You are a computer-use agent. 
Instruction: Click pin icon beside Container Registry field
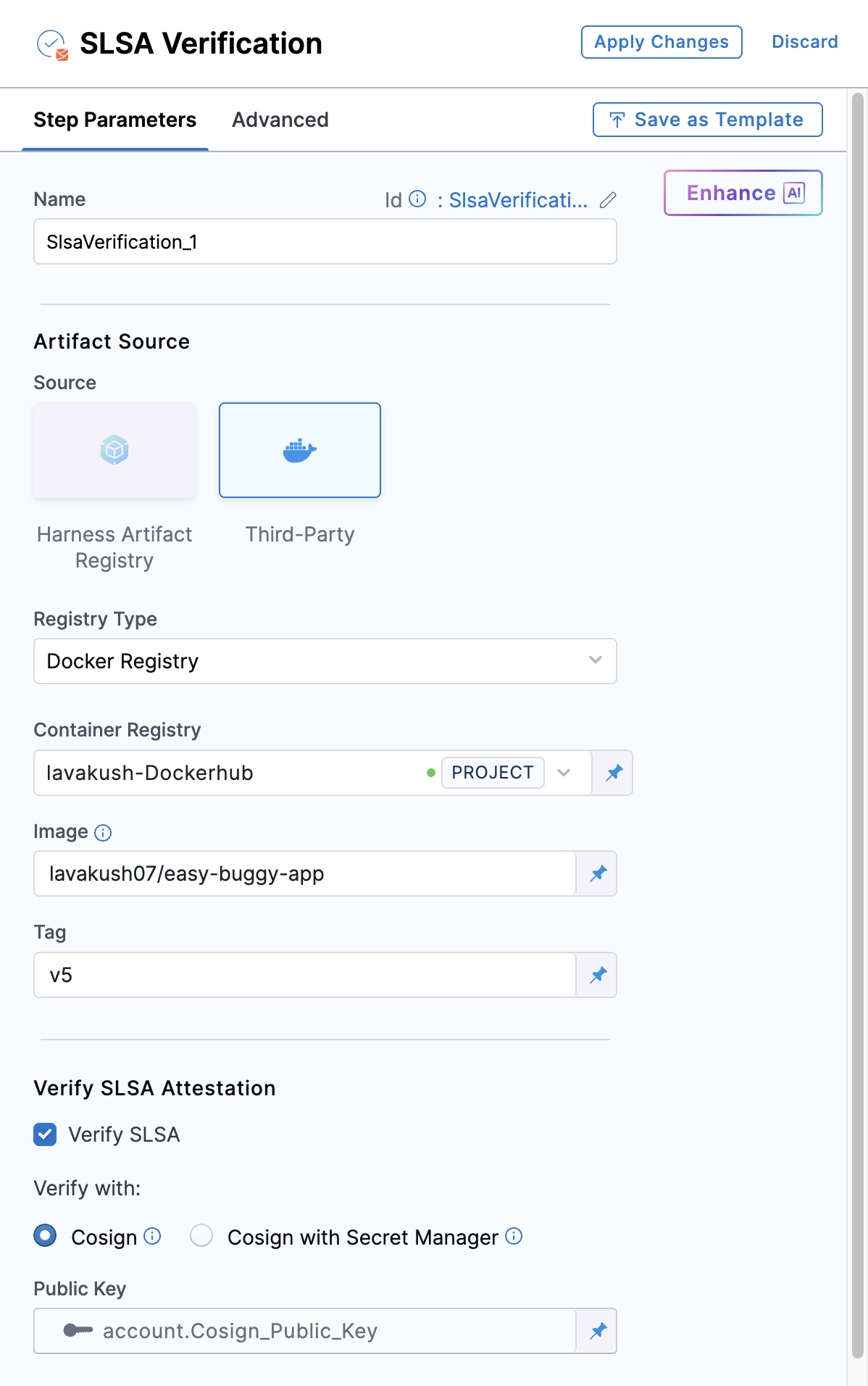614,773
